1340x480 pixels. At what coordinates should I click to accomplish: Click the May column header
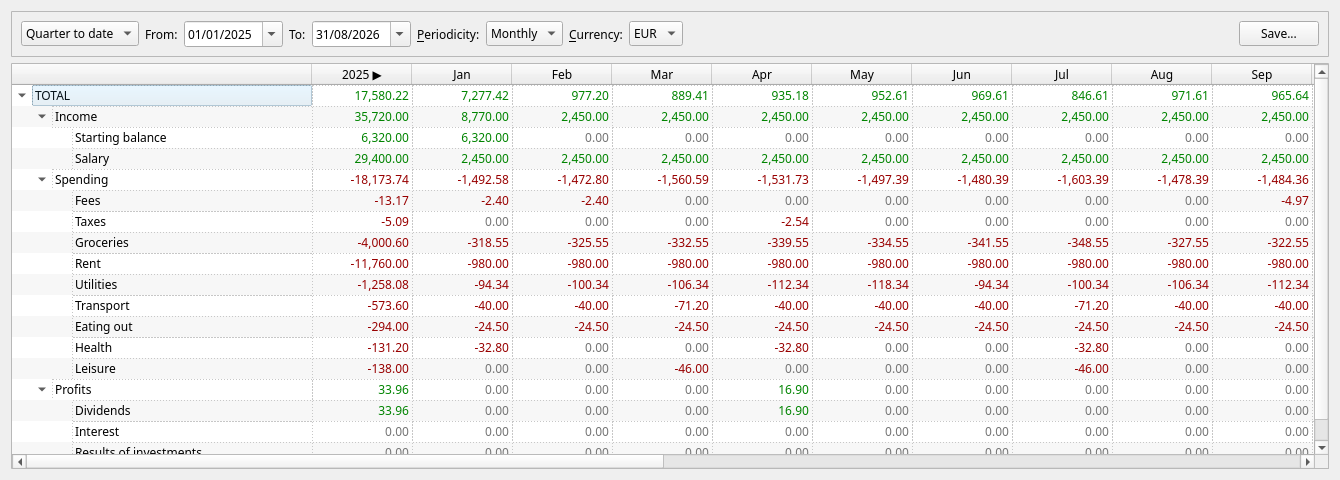point(861,74)
